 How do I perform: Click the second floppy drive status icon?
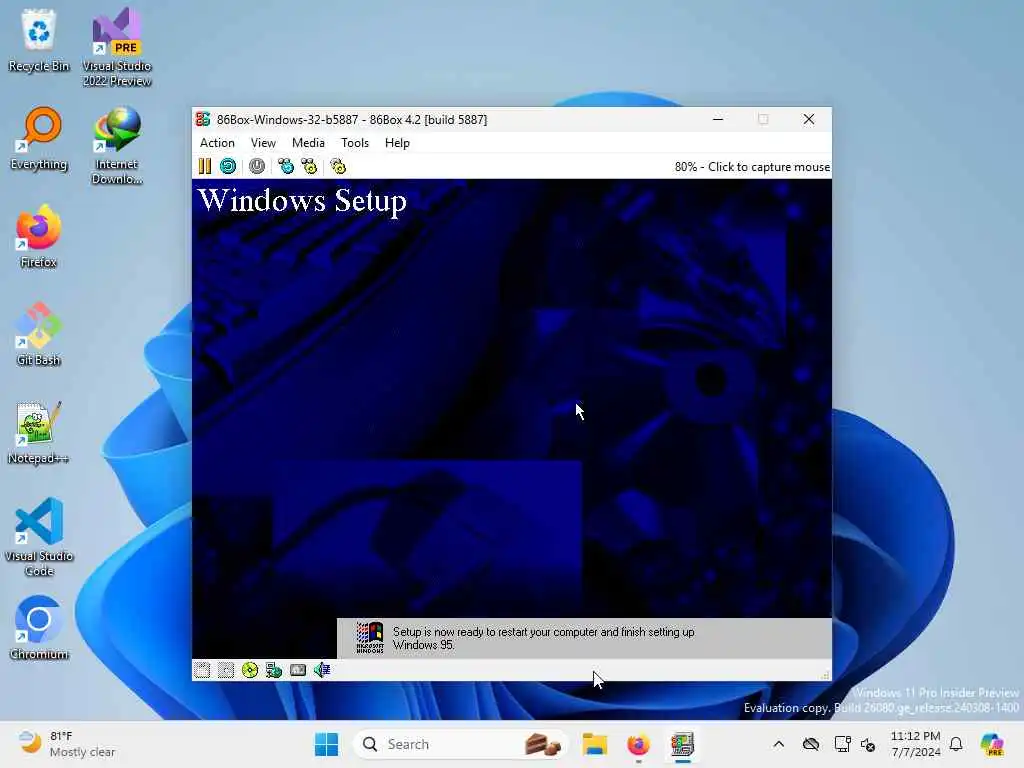226,670
